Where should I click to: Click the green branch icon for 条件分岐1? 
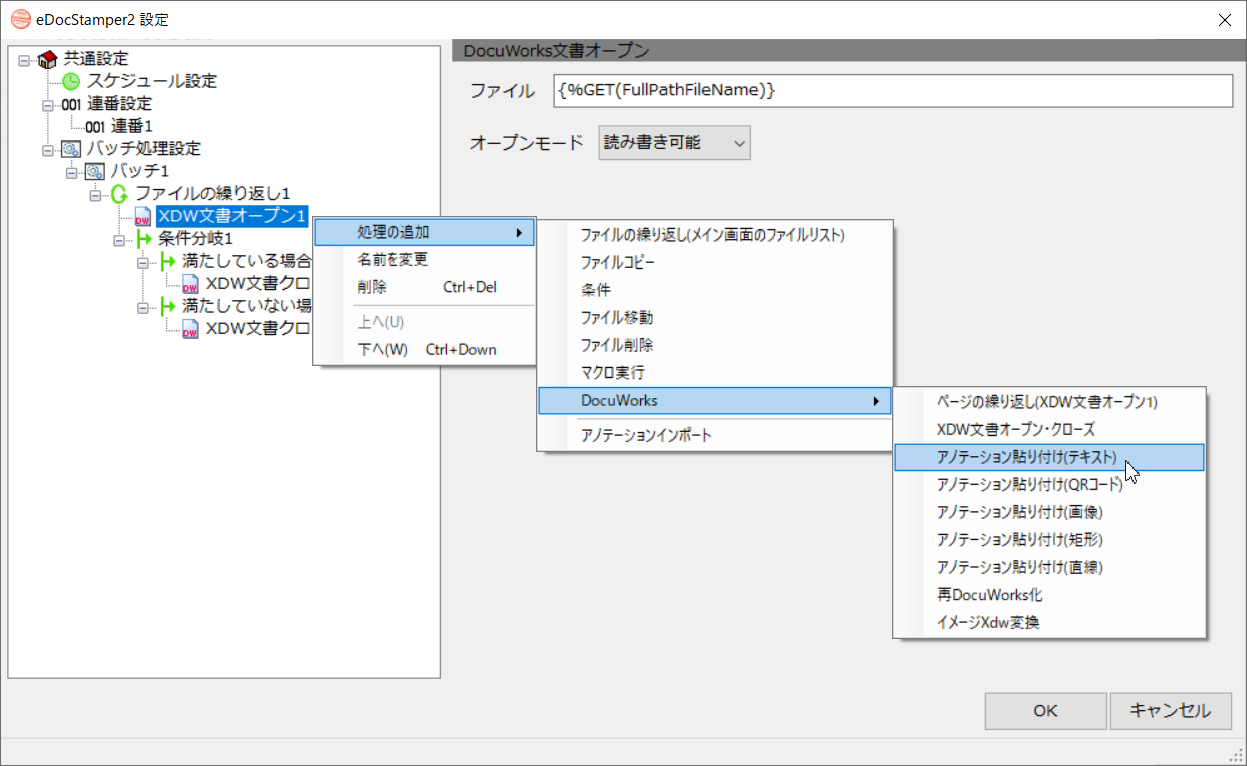coord(143,239)
